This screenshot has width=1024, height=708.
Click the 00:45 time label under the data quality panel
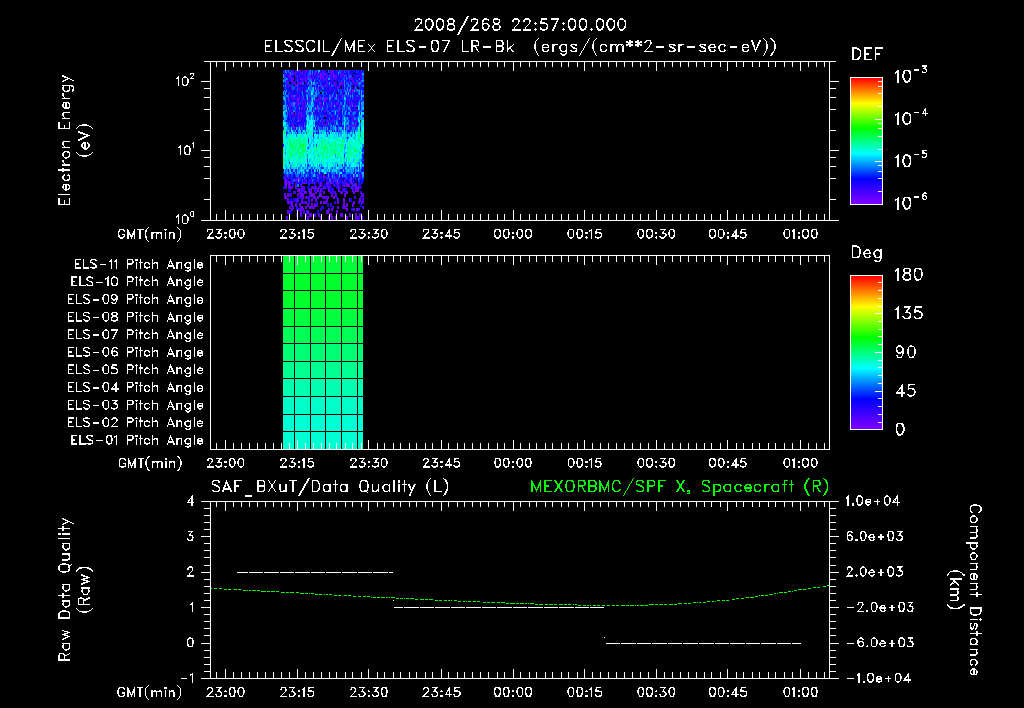[x=728, y=692]
